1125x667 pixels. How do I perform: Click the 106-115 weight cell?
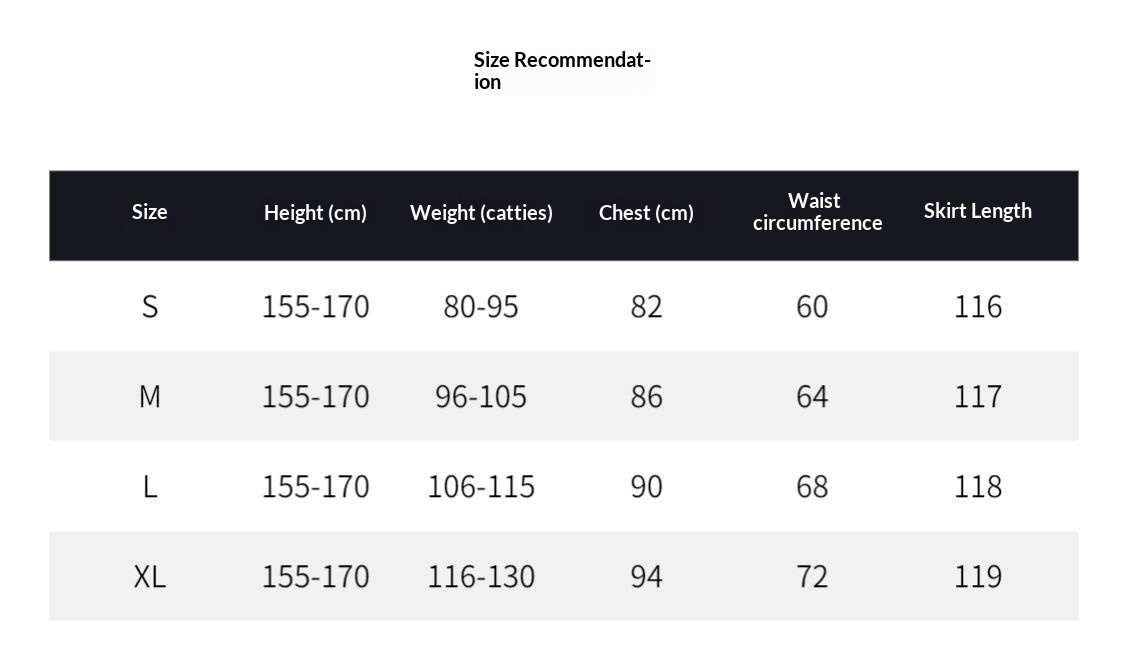481,487
